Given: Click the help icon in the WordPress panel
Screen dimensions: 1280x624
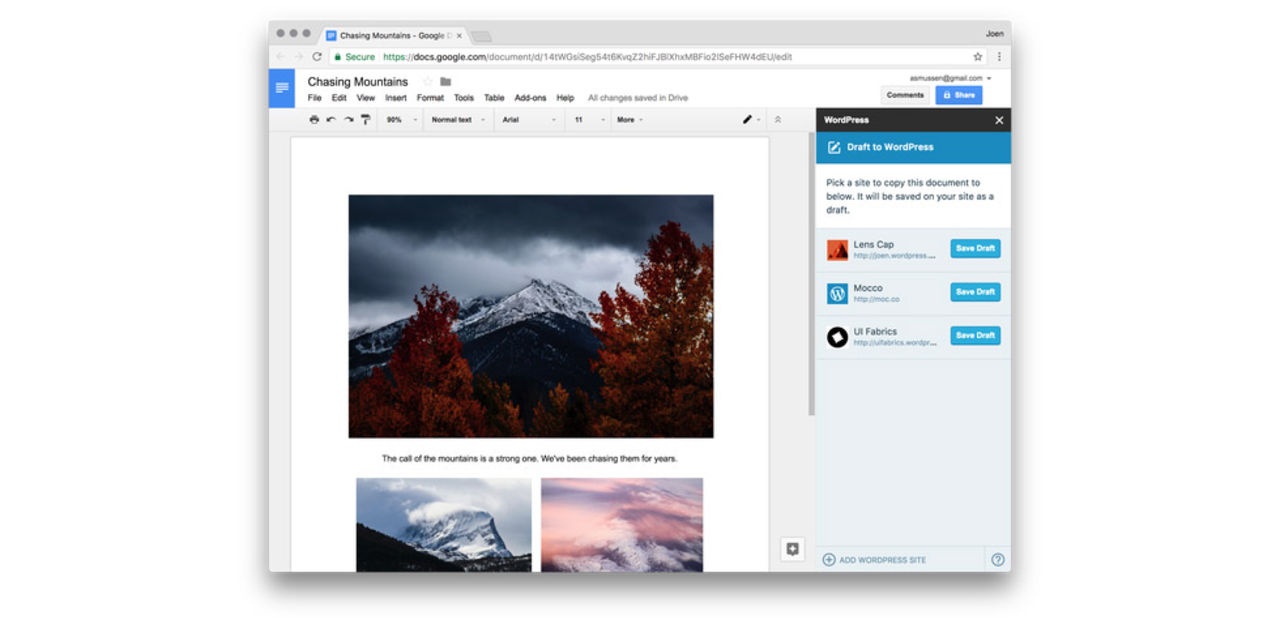Looking at the screenshot, I should click(997, 559).
